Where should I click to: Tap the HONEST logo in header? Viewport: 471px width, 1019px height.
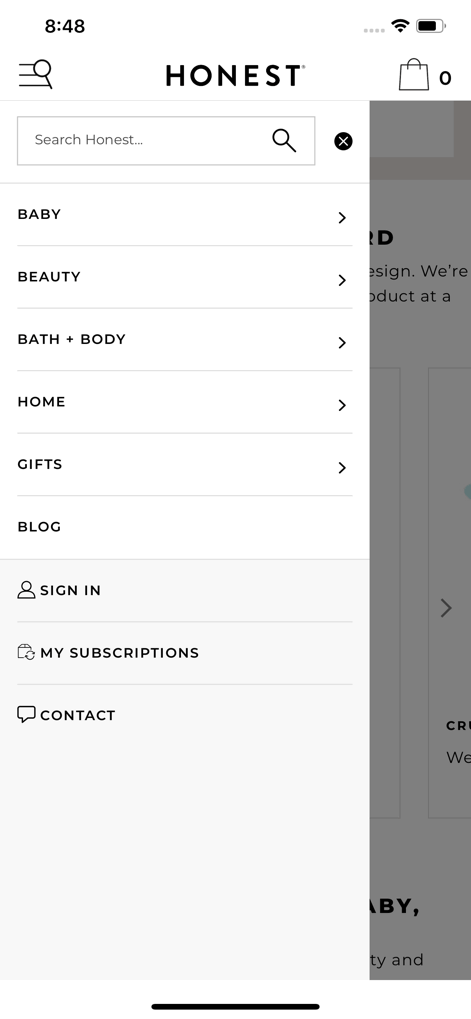tap(235, 75)
